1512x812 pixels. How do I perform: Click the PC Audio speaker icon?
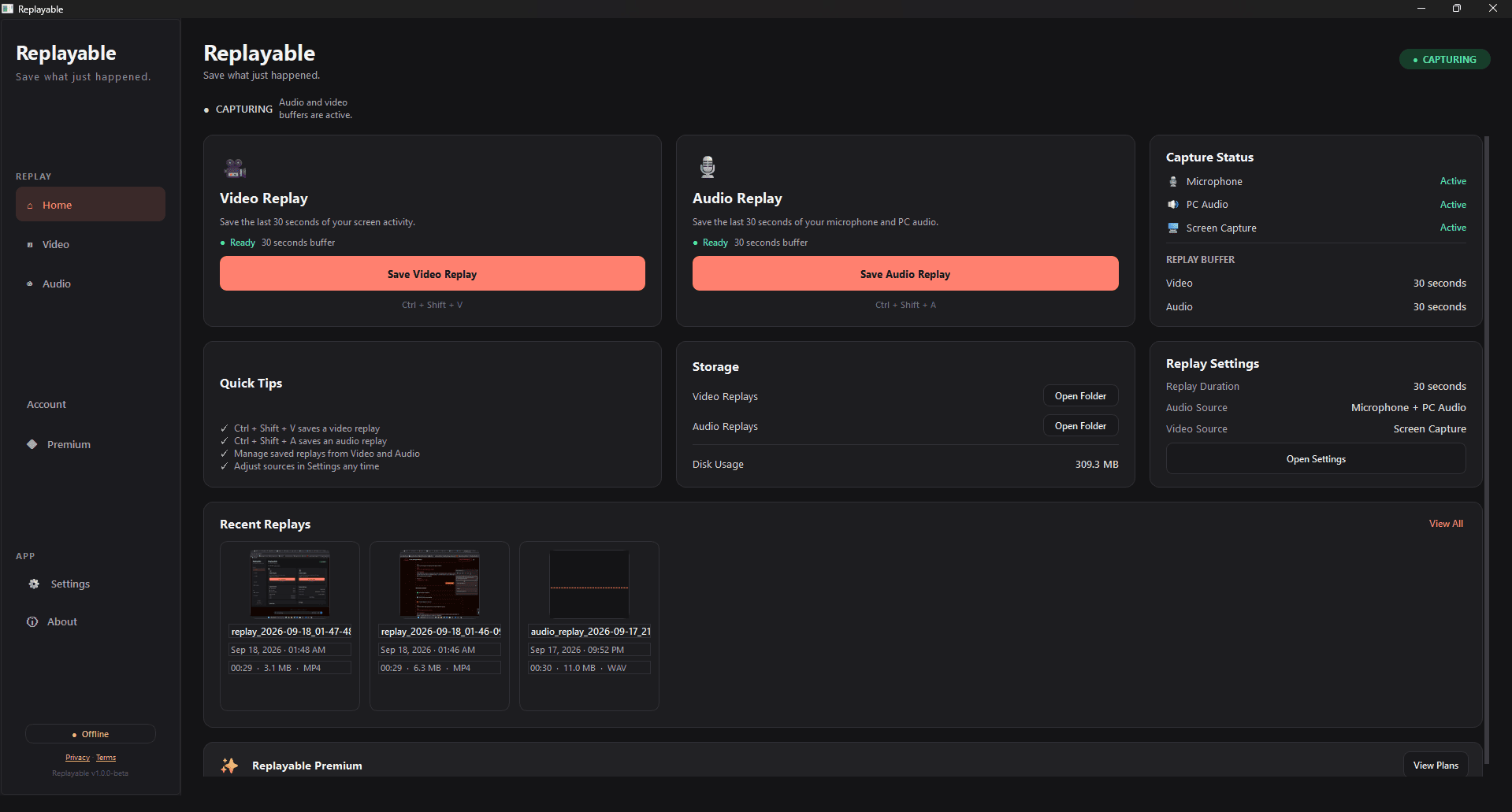(1173, 205)
